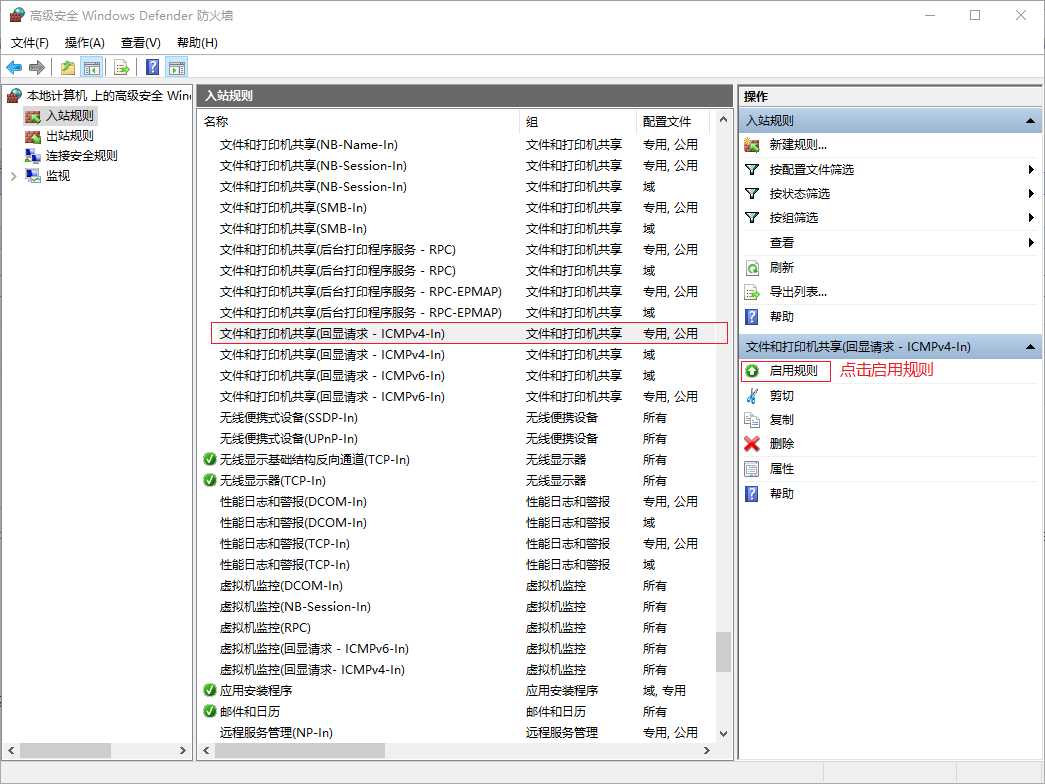Viewport: 1045px width, 784px height.
Task: Click the 监视 tree icon
Action: [x=33, y=175]
